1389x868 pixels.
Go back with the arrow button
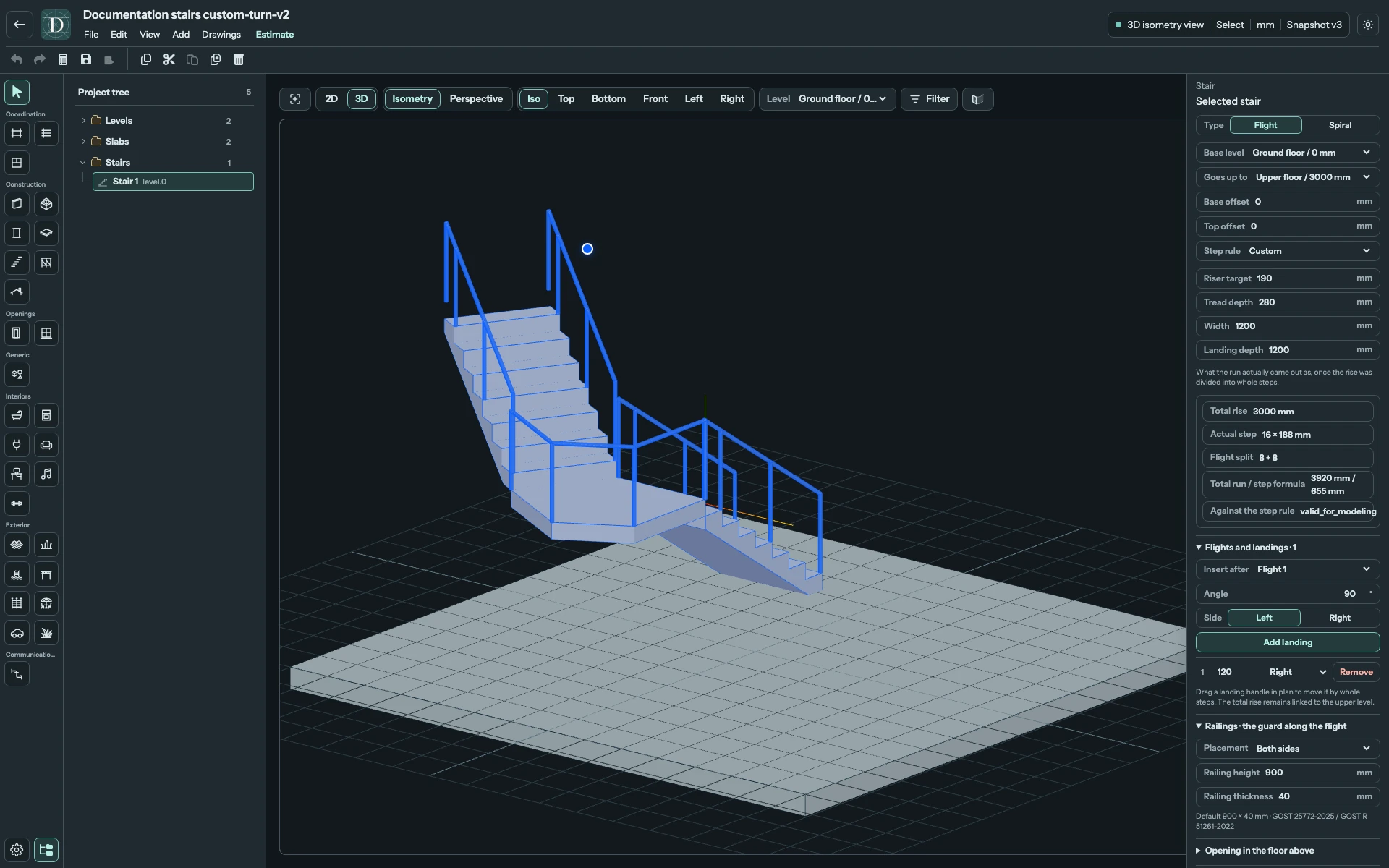[x=20, y=25]
